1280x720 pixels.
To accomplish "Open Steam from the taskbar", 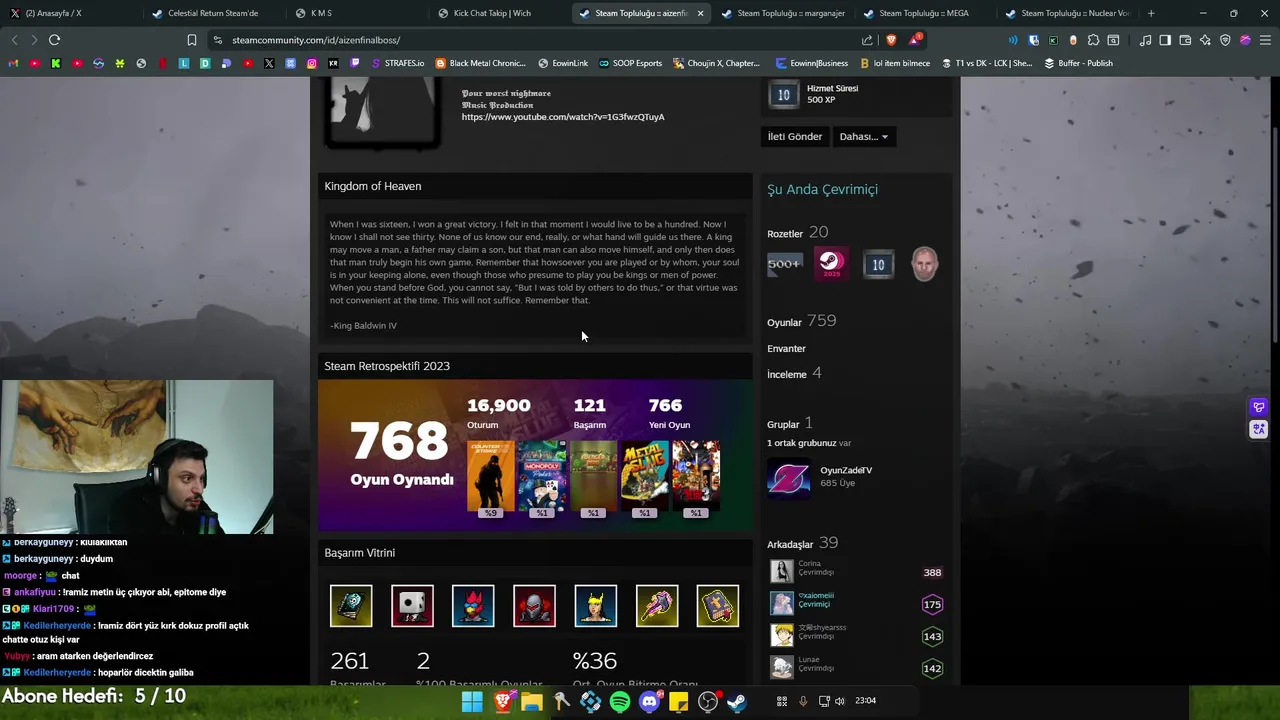I will tap(737, 702).
